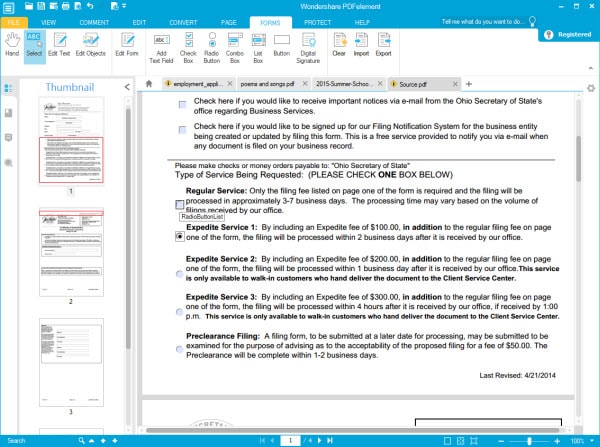The width and height of the screenshot is (600, 447).
Task: Click the Edit Form tool
Action: point(127,45)
